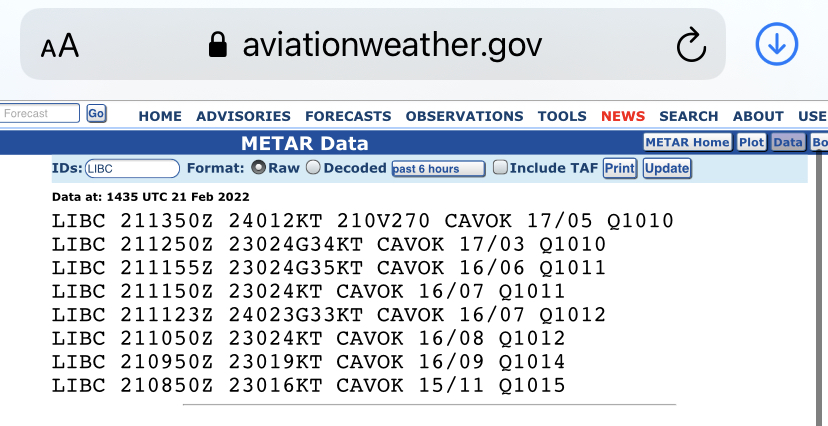828x426 pixels.
Task: Open the FORECASTS menu
Action: pyautogui.click(x=348, y=116)
